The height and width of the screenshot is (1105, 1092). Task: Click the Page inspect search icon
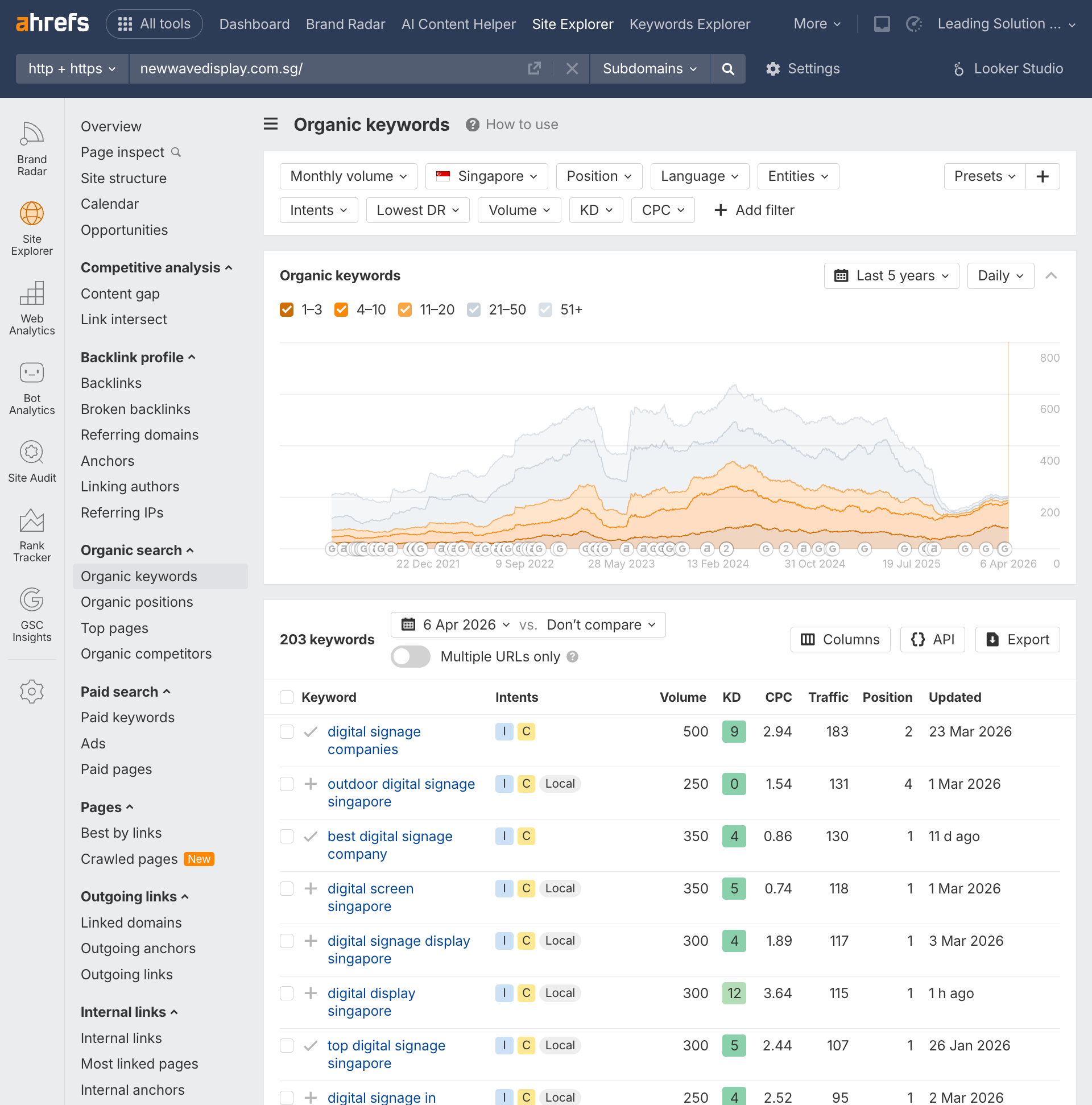(176, 152)
